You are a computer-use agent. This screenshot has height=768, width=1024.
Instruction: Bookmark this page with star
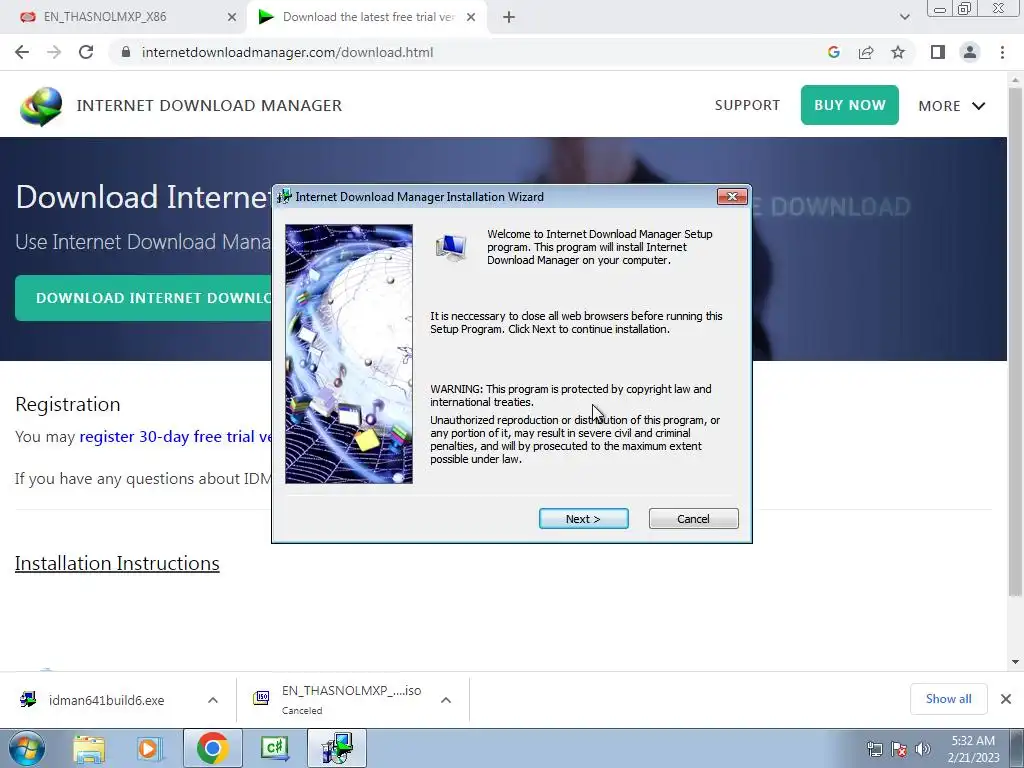coord(898,52)
